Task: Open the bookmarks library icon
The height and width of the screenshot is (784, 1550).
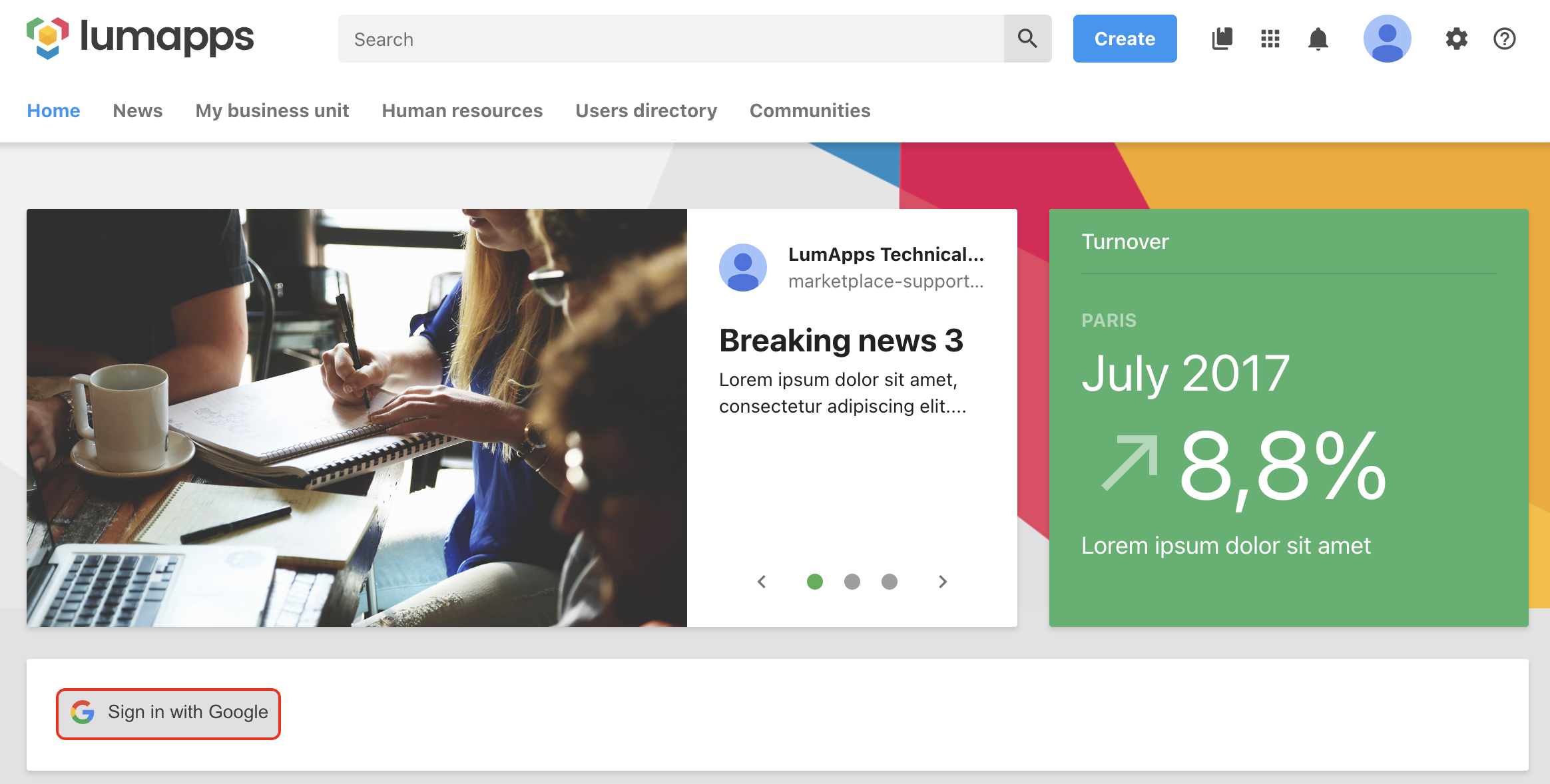Action: click(1222, 39)
